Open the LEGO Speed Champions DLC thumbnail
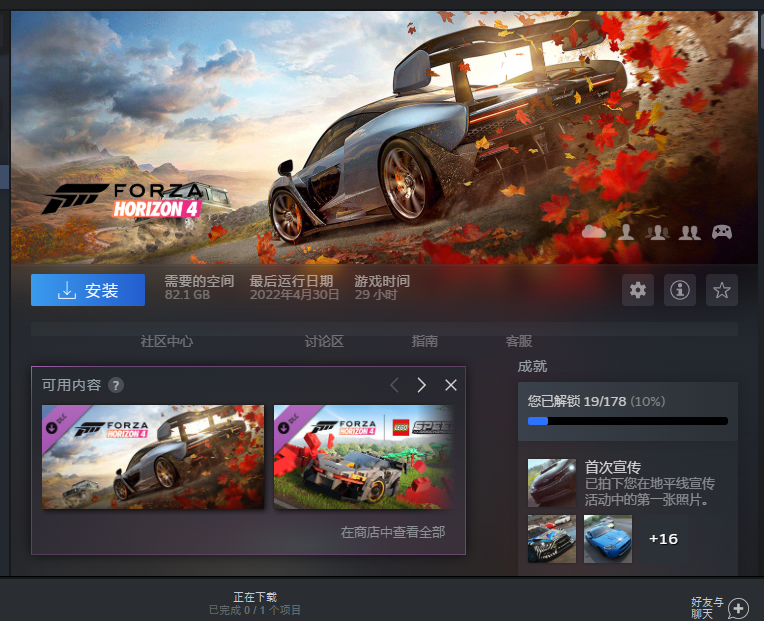The width and height of the screenshot is (764, 621). pos(363,457)
